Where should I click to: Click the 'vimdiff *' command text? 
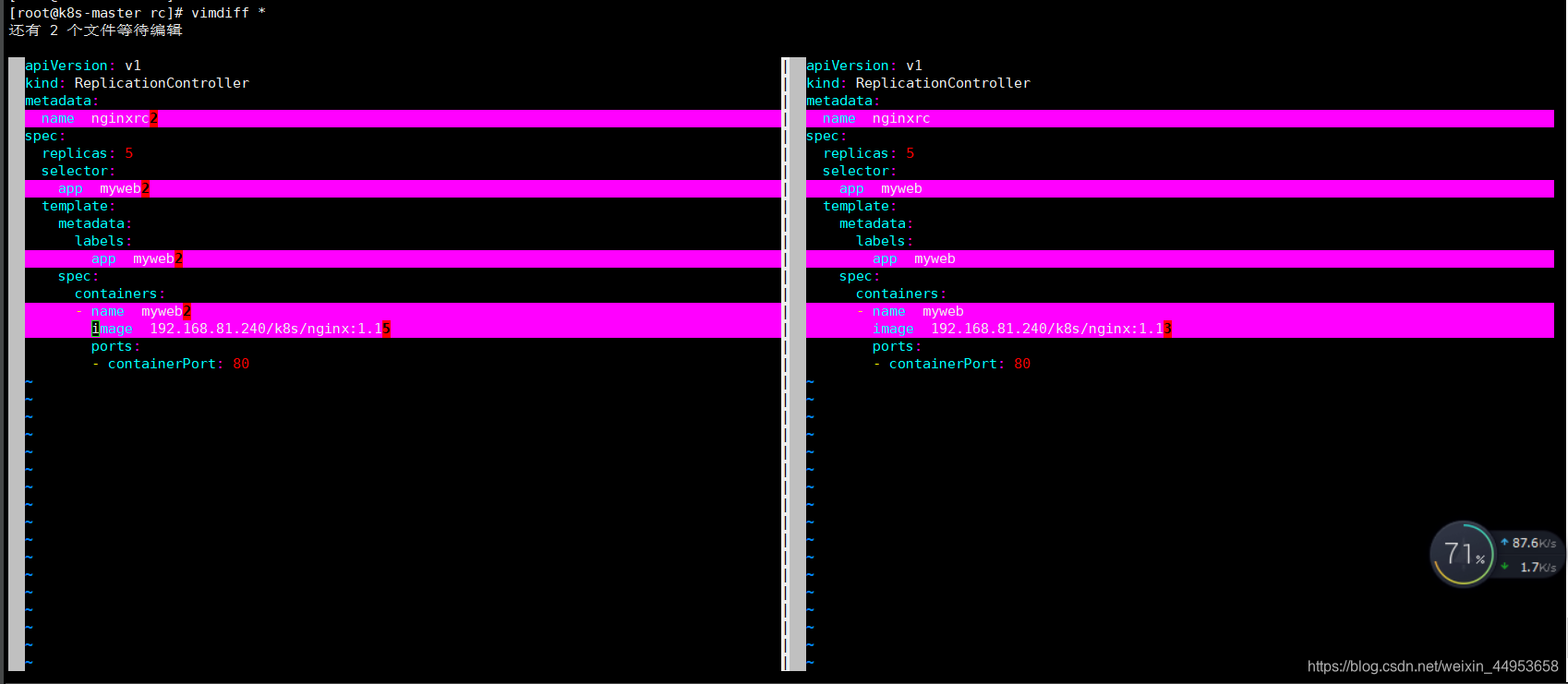[228, 13]
